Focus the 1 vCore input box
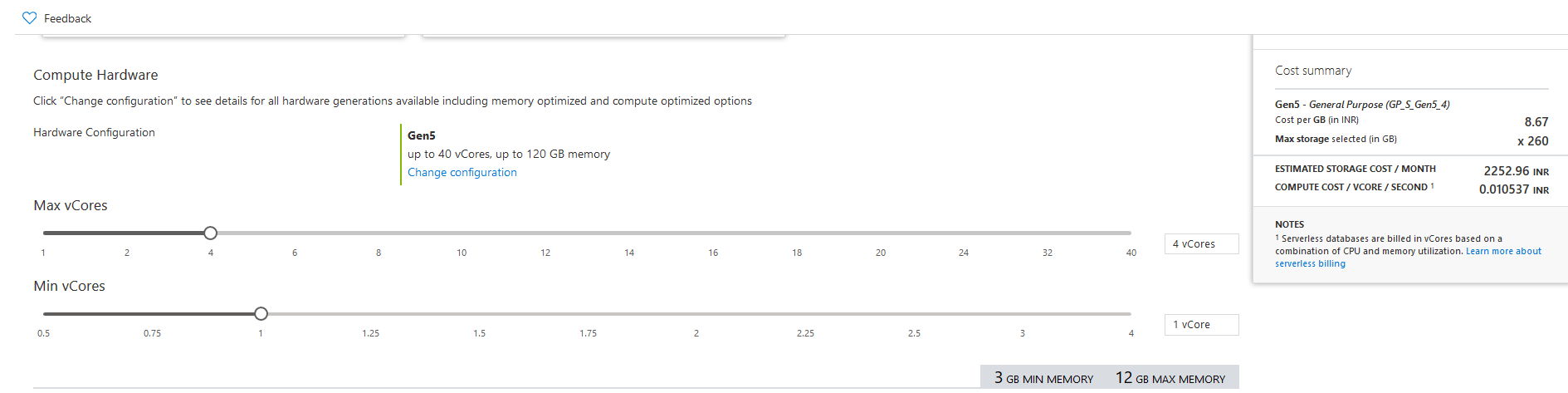Viewport: 1568px width, 393px height. click(x=1200, y=325)
